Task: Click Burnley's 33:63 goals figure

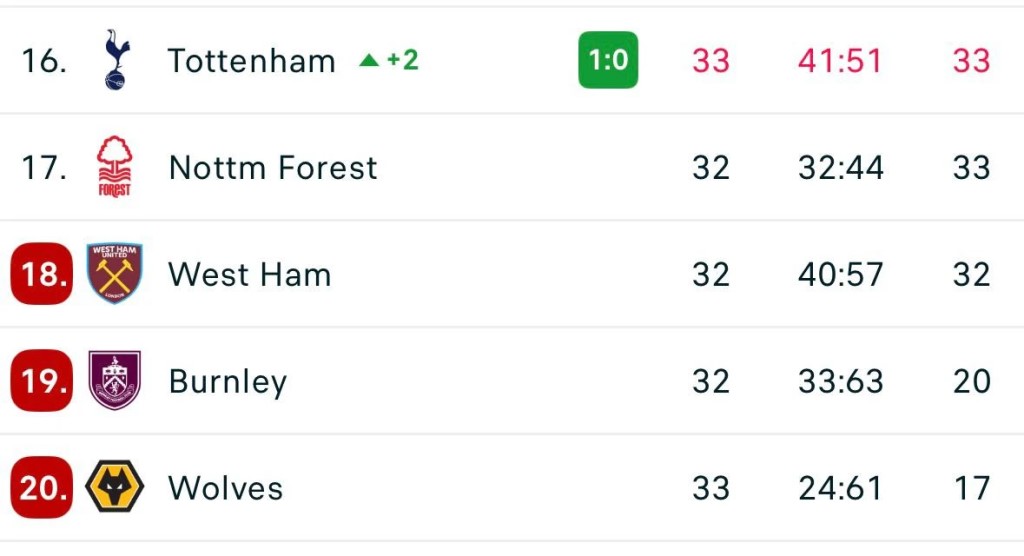Action: [x=840, y=381]
